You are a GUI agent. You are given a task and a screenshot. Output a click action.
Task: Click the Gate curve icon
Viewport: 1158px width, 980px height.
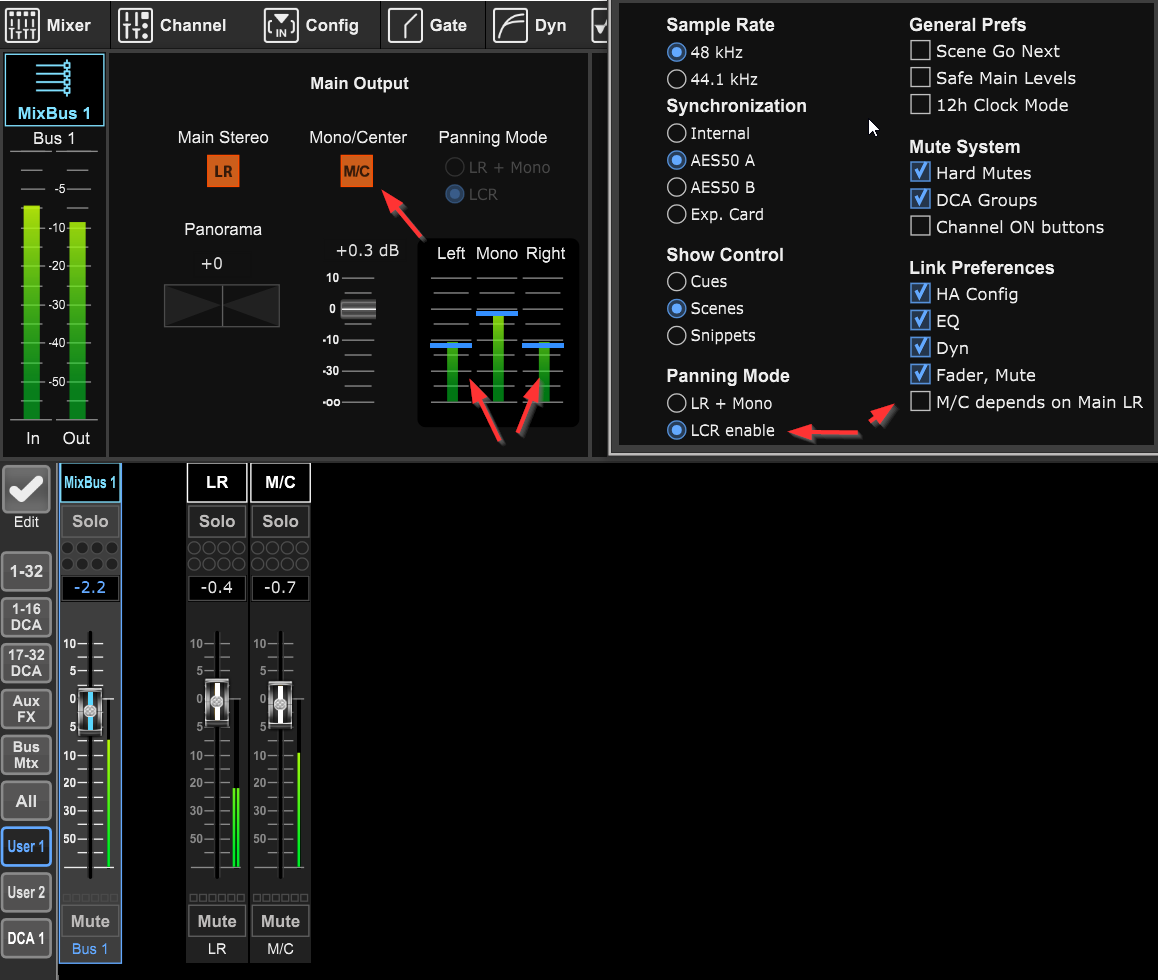[405, 25]
